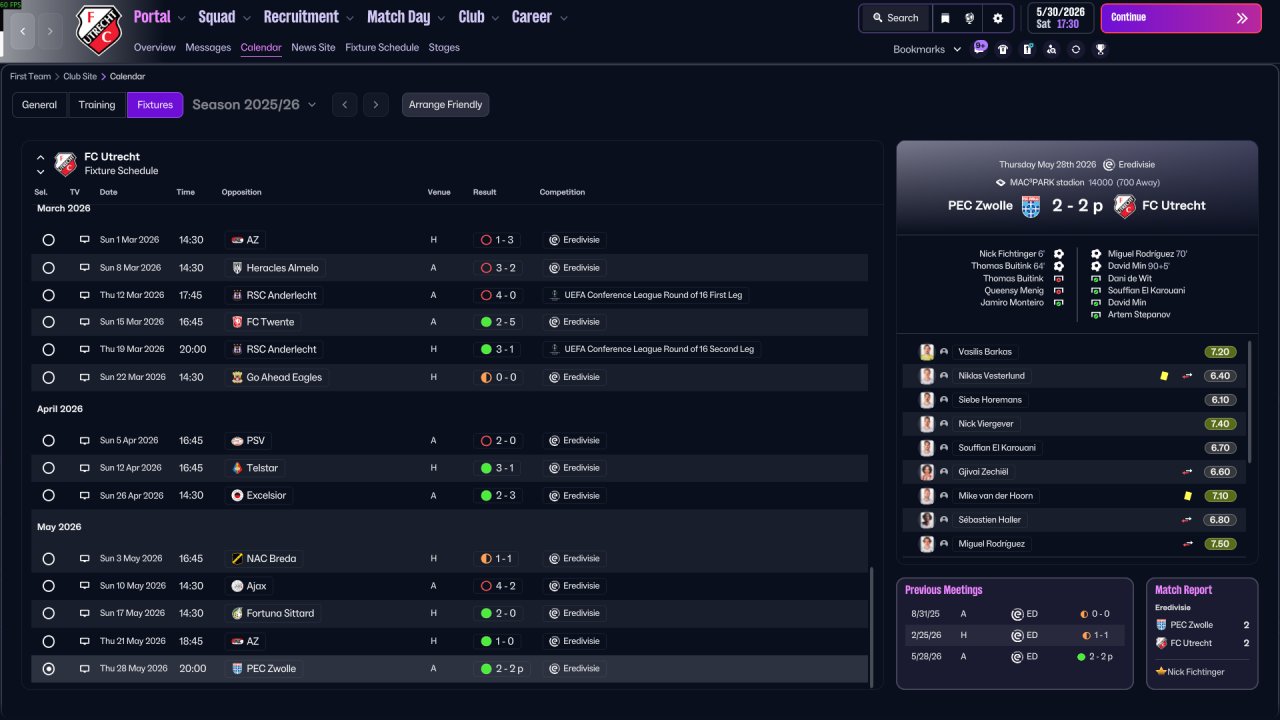Click the world globe icon in top bar
The width and height of the screenshot is (1280, 720).
(970, 18)
